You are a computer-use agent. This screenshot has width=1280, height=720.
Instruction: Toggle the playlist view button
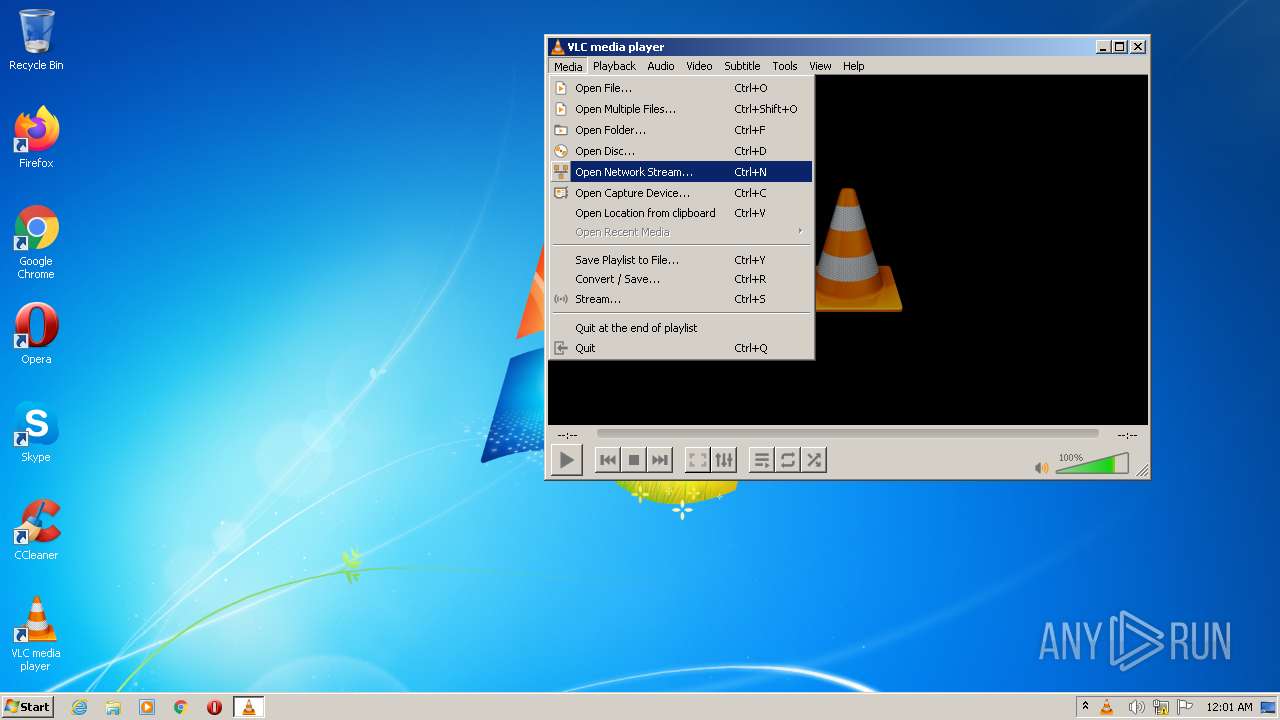tap(762, 460)
